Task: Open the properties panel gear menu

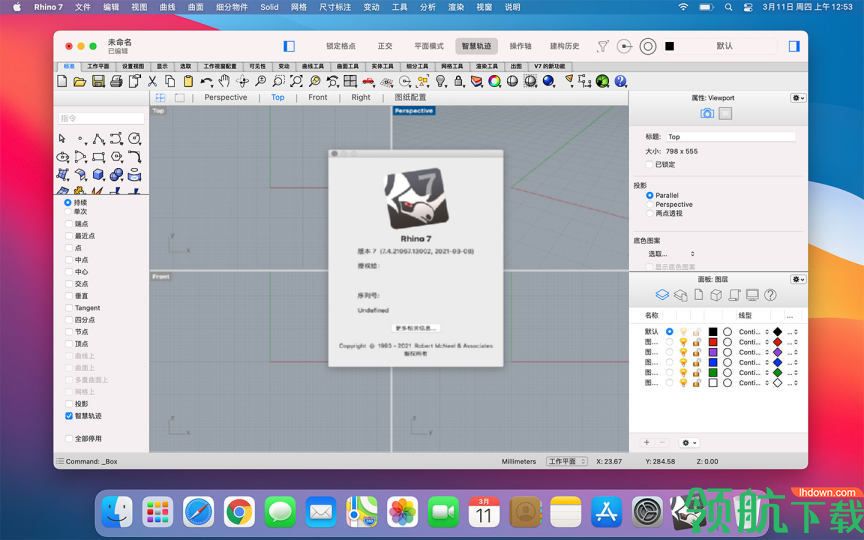Action: click(x=798, y=98)
